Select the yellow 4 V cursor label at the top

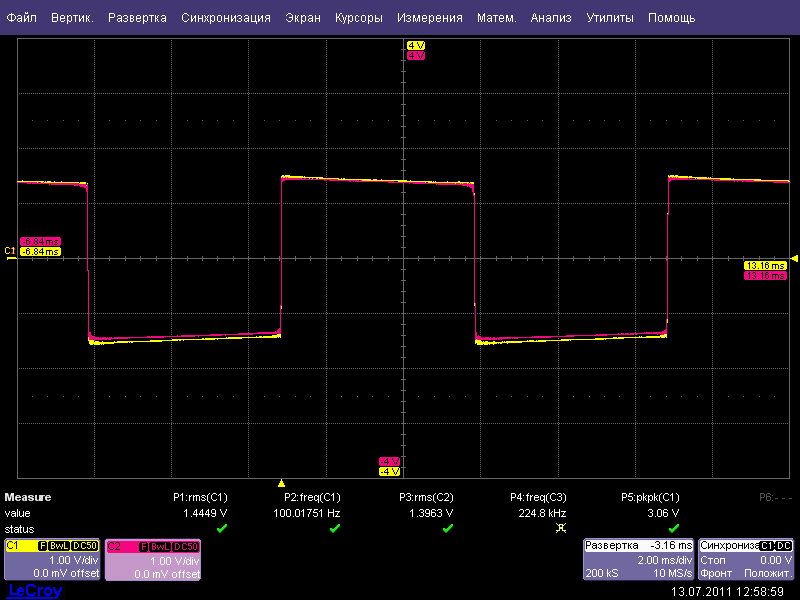pyautogui.click(x=416, y=46)
